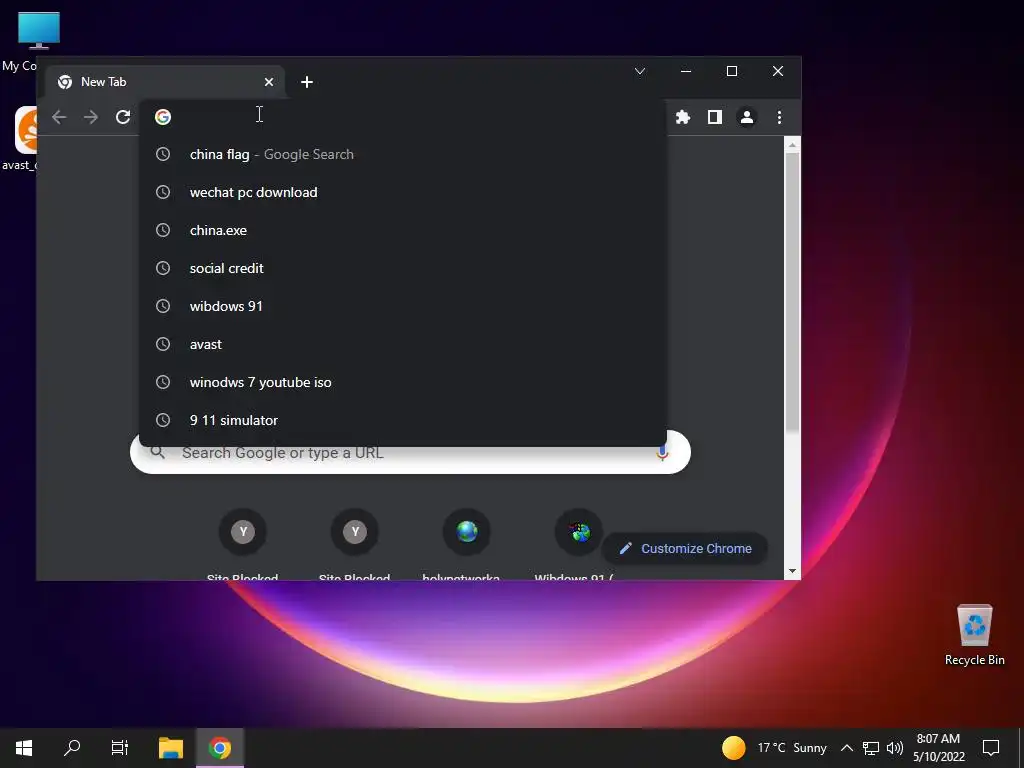The width and height of the screenshot is (1024, 768).
Task: Open the holynetworka shortcut globe icon
Action: (466, 532)
